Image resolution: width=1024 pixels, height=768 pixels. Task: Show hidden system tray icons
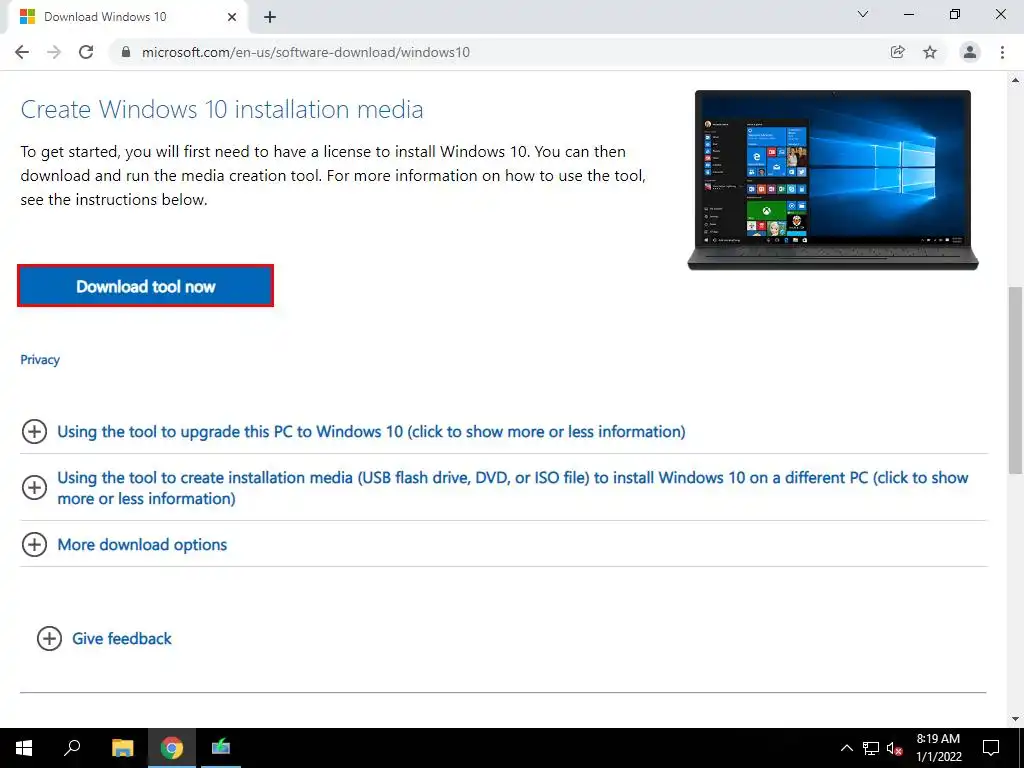(846, 748)
